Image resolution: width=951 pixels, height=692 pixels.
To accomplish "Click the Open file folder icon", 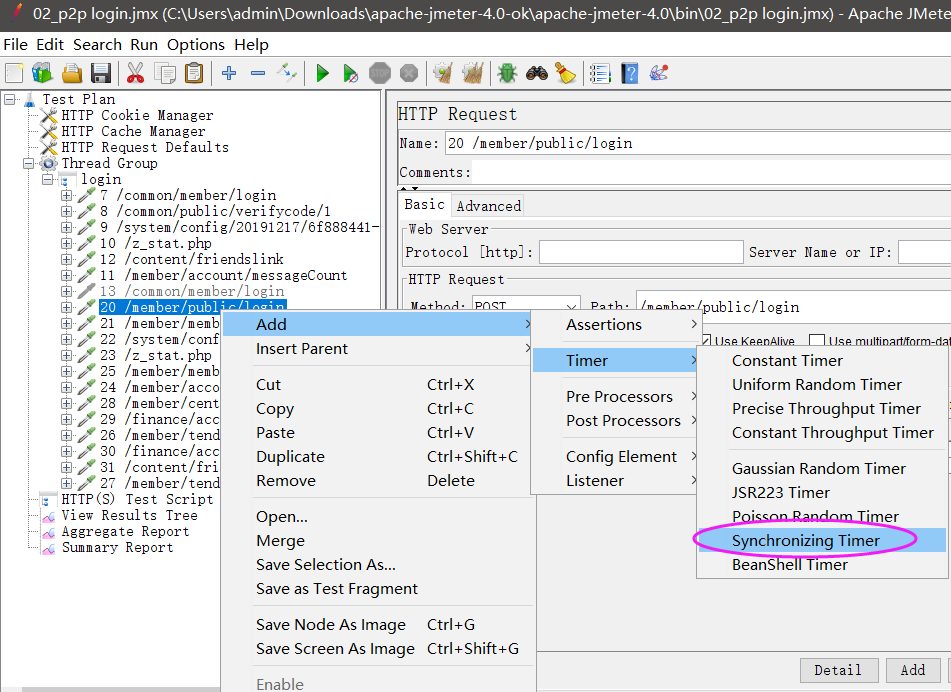I will [x=72, y=73].
